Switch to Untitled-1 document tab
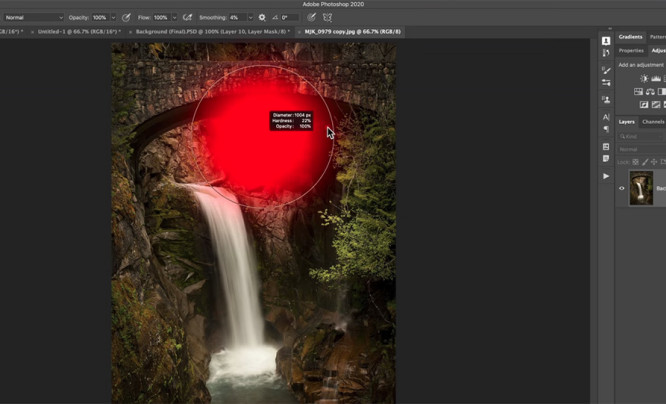The width and height of the screenshot is (666, 404). tap(79, 31)
